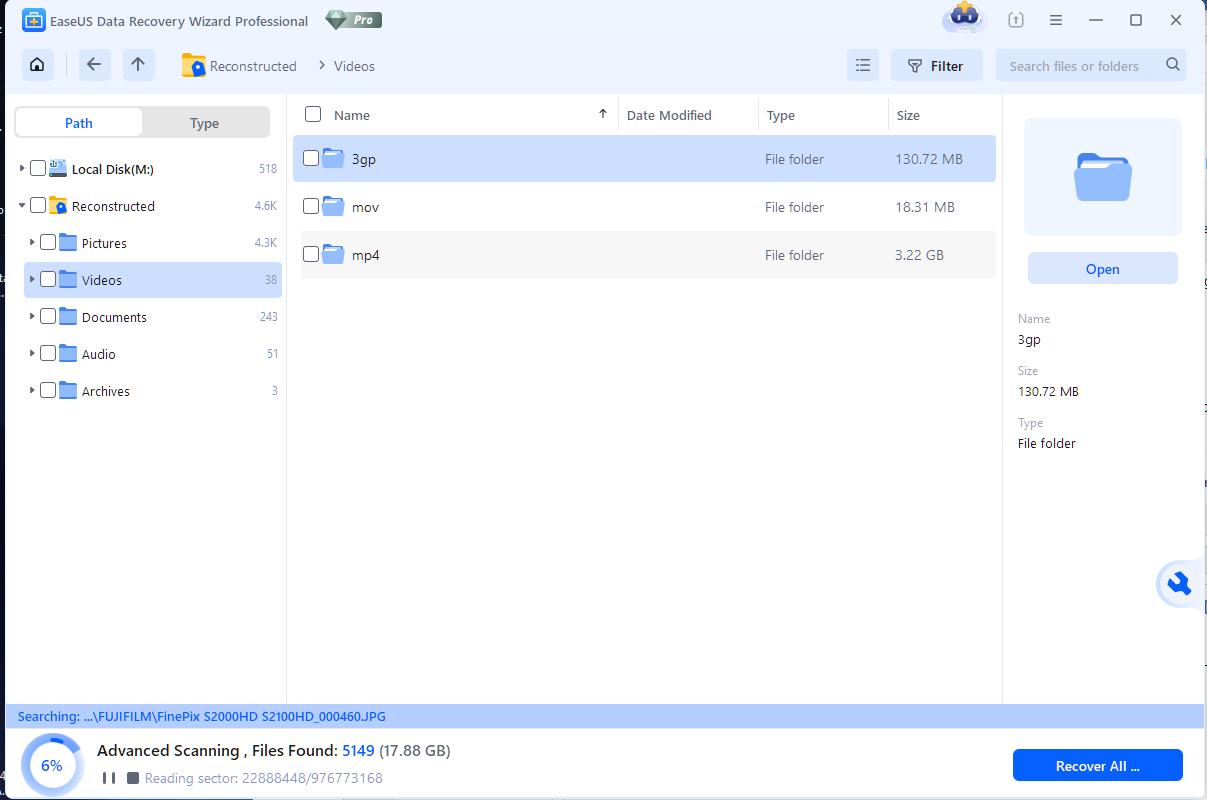Expand the Pictures tree node
Screen dimensions: 1207x800
(32, 243)
